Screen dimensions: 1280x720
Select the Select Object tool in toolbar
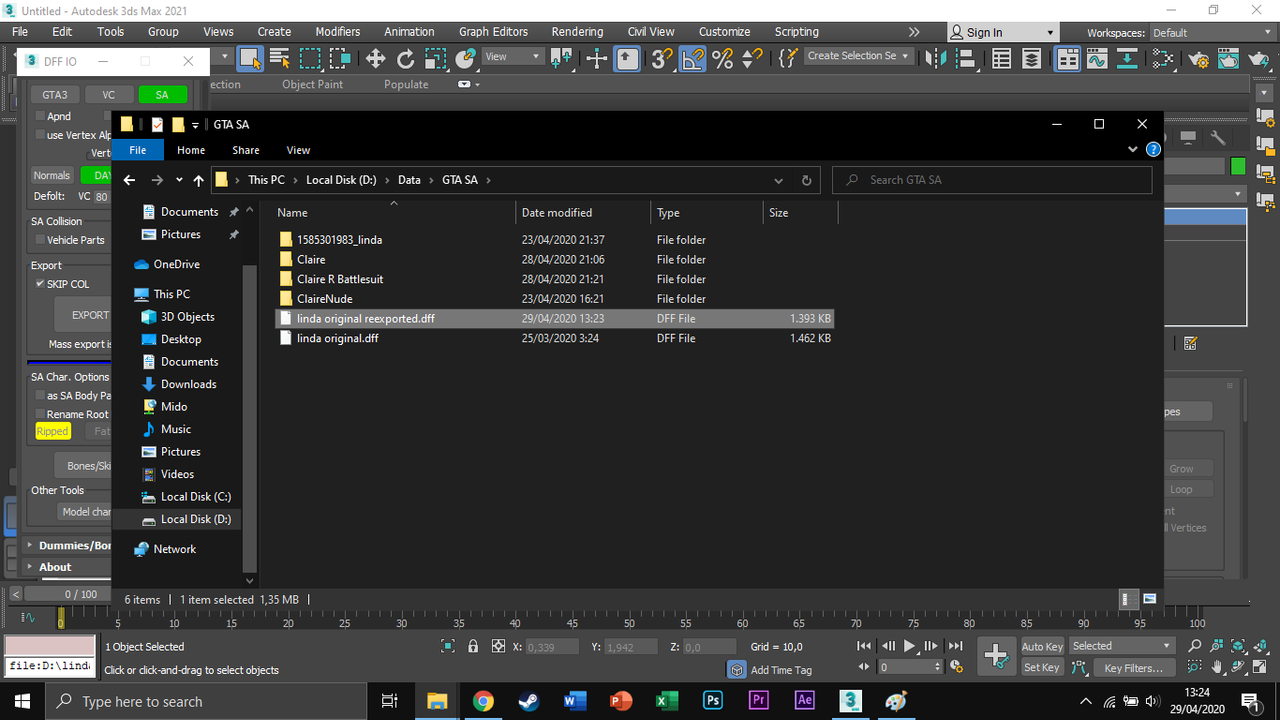(250, 58)
